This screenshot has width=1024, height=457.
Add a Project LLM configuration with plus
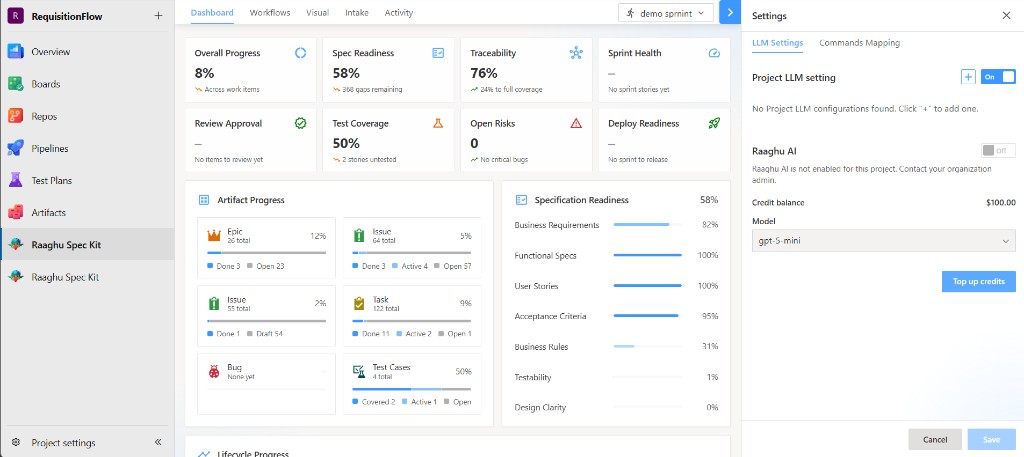[968, 77]
